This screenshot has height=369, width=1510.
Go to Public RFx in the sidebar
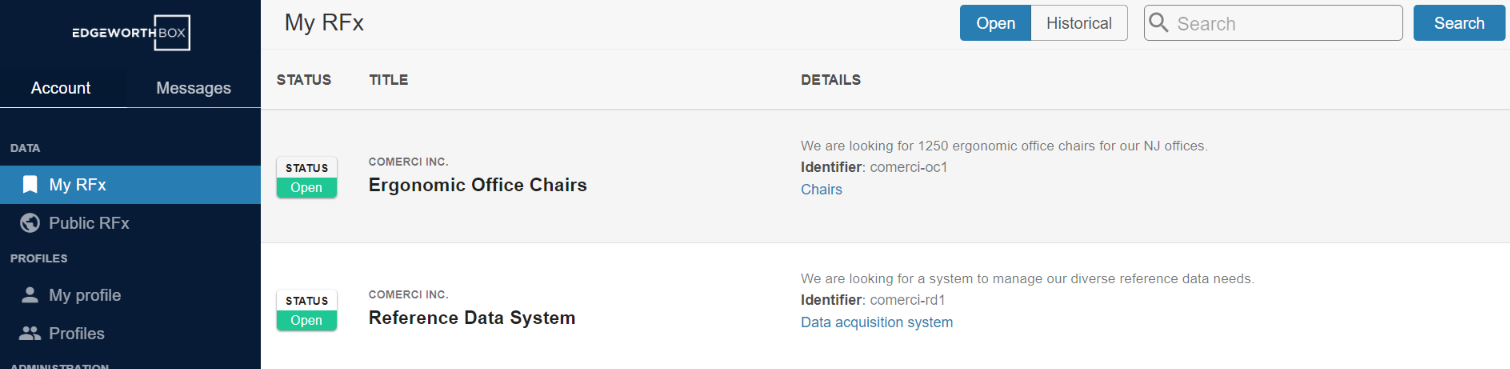[x=130, y=223]
